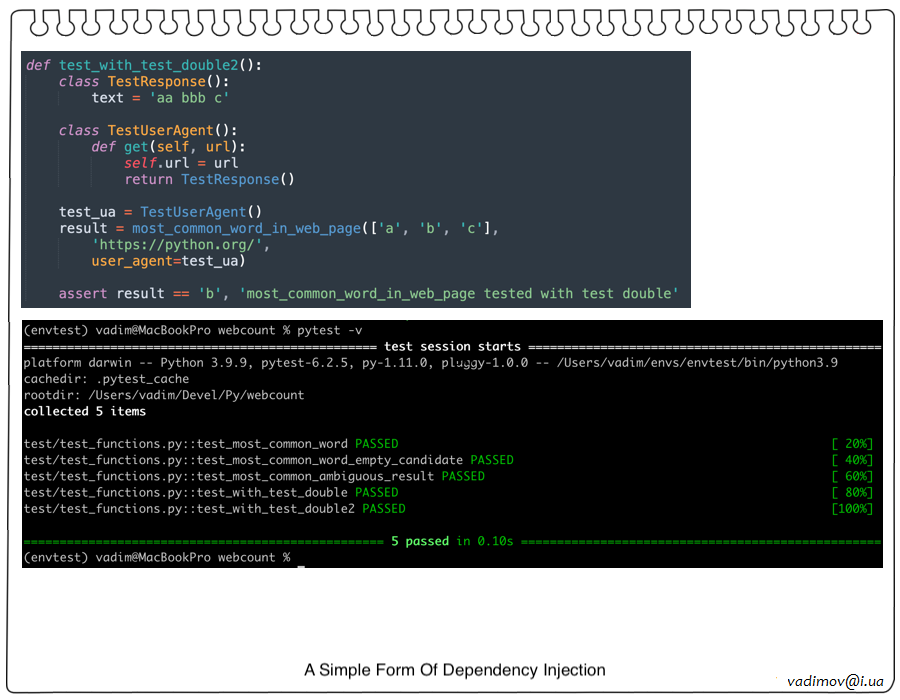Click the 'return TestResponse()' statement
This screenshot has height=700, width=900.
click(x=210, y=179)
